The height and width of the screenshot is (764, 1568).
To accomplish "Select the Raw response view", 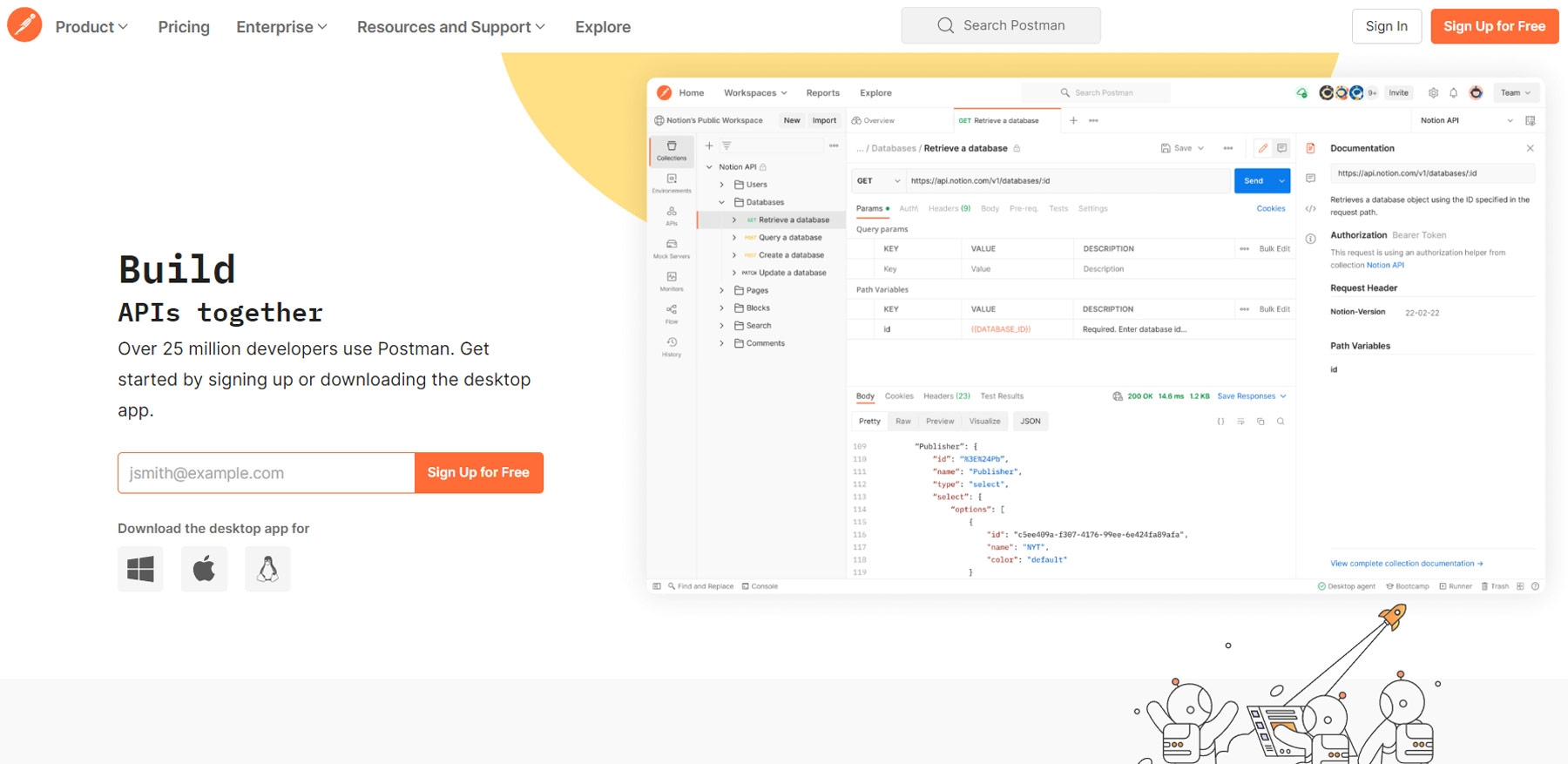I will point(903,422).
